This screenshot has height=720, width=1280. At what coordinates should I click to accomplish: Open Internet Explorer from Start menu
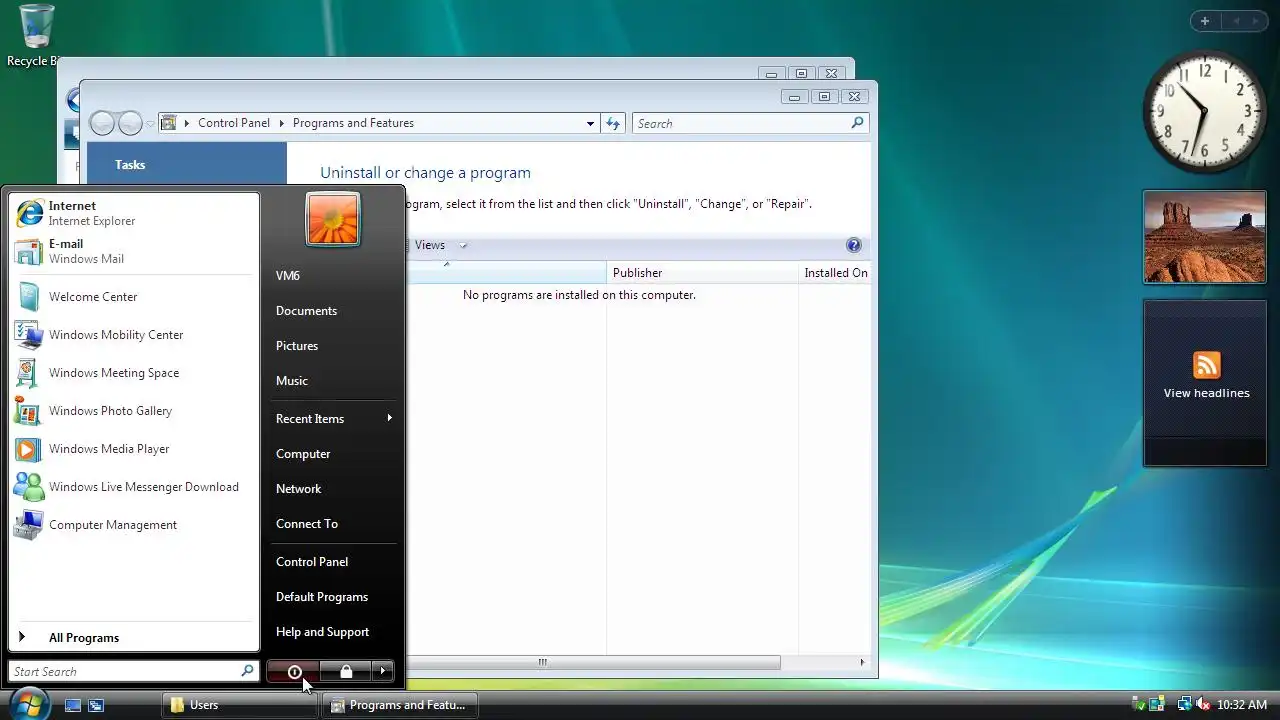133,213
